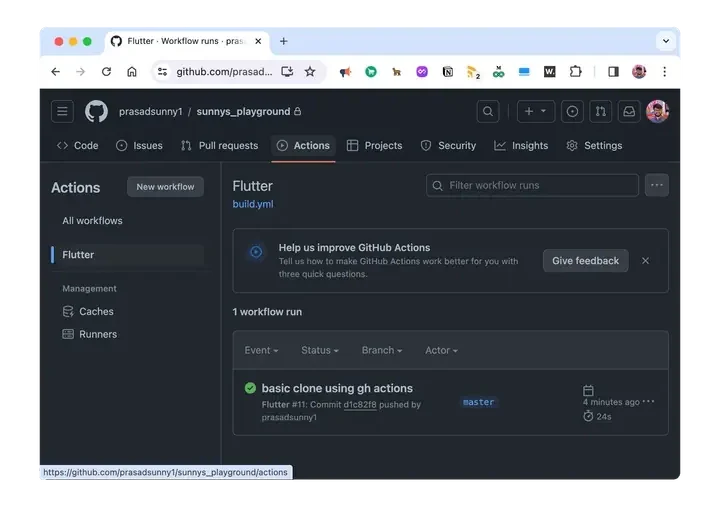The width and height of the screenshot is (720, 532).
Task: Switch to the Issues tab
Action: (x=140, y=146)
